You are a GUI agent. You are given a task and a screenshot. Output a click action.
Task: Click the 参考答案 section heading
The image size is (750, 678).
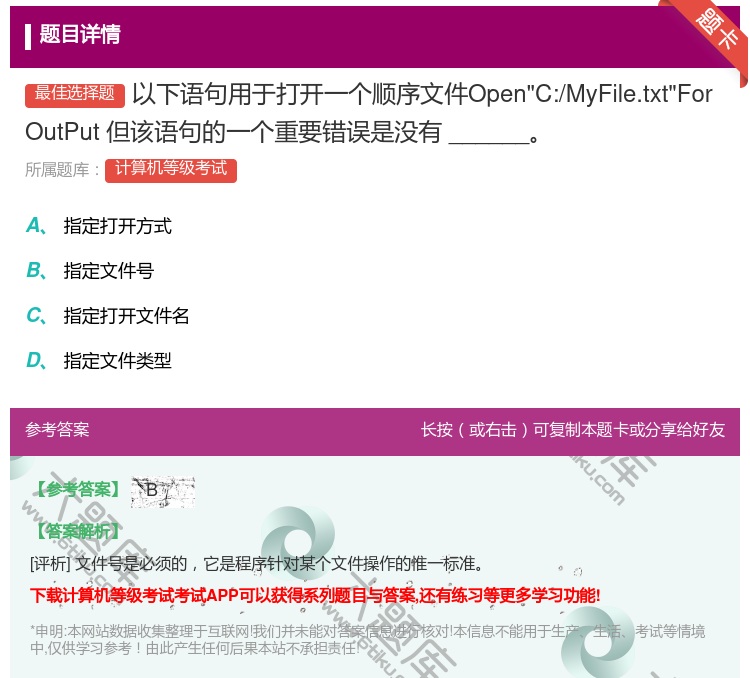[x=57, y=430]
